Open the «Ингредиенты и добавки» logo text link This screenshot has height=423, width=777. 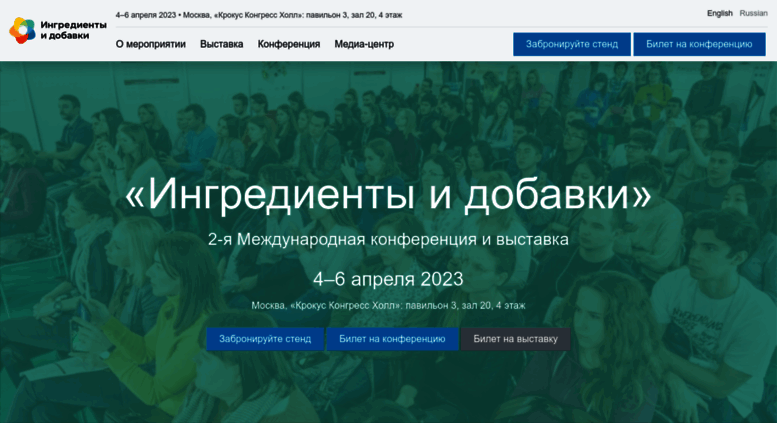click(x=73, y=30)
